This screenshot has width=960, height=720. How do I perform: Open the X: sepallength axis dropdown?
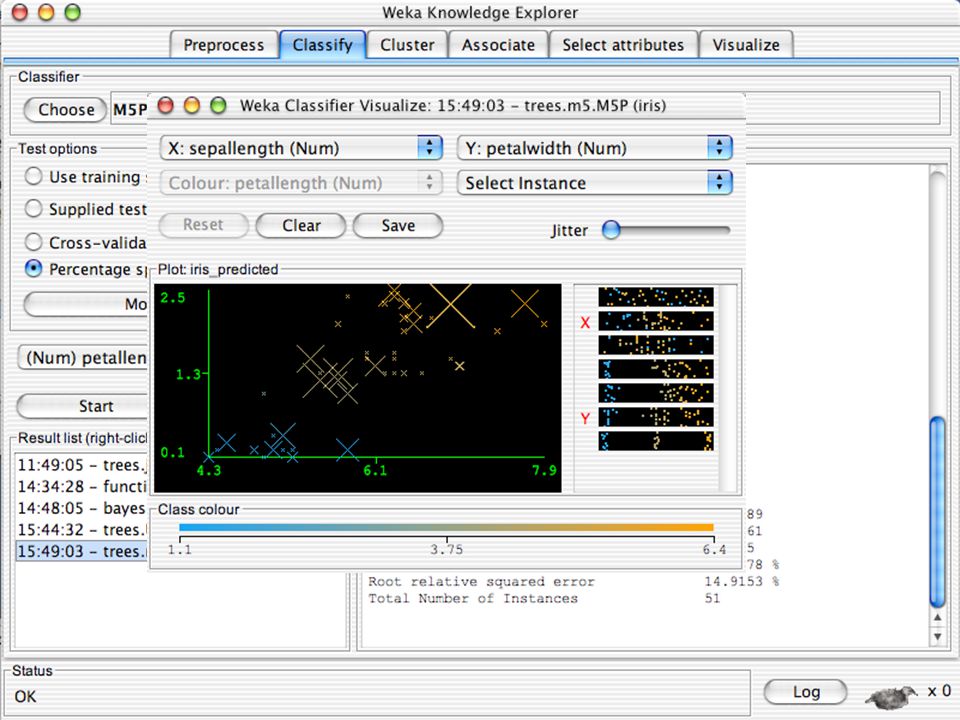click(301, 148)
